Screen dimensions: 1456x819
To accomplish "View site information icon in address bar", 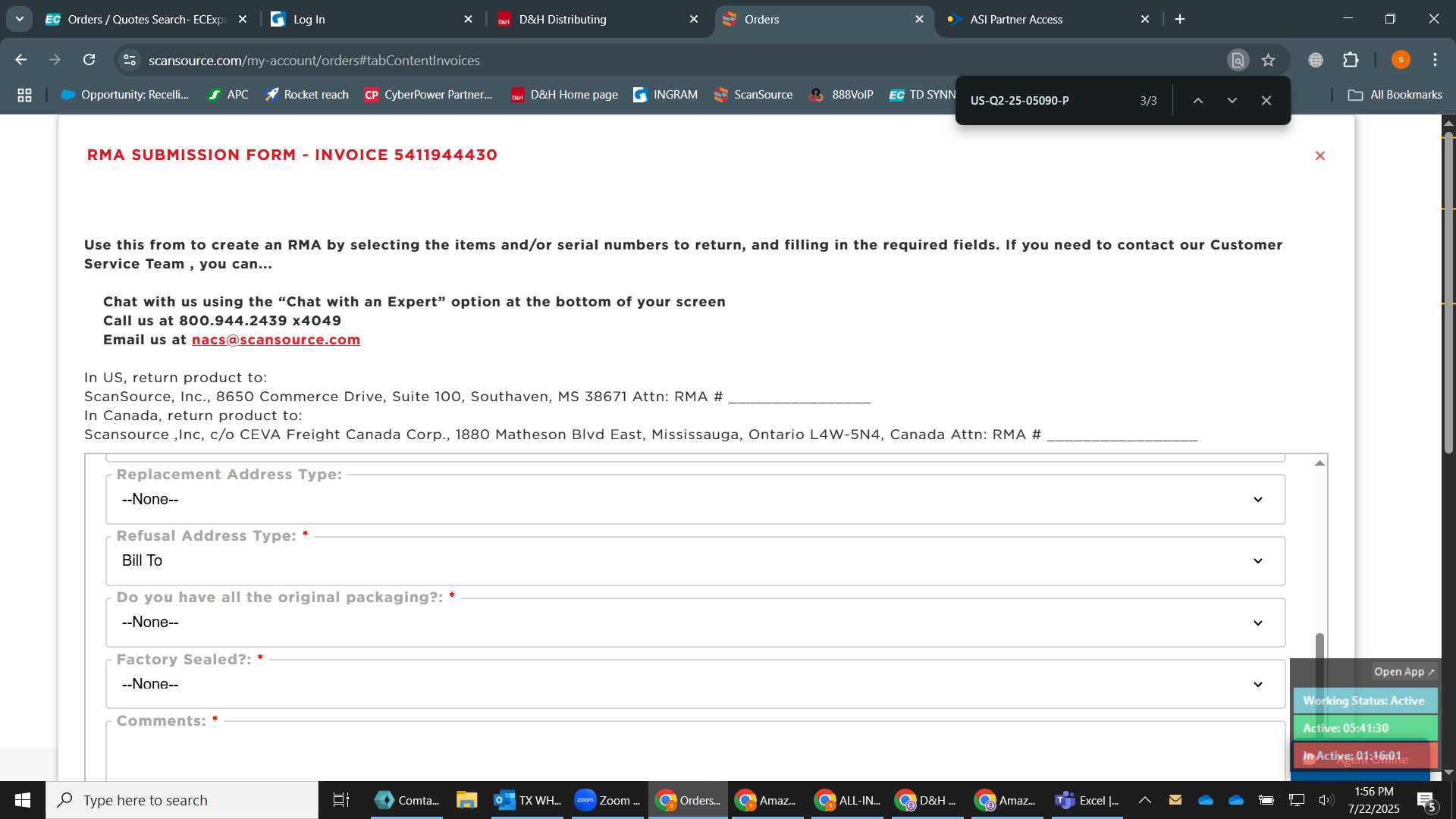I will [x=130, y=60].
